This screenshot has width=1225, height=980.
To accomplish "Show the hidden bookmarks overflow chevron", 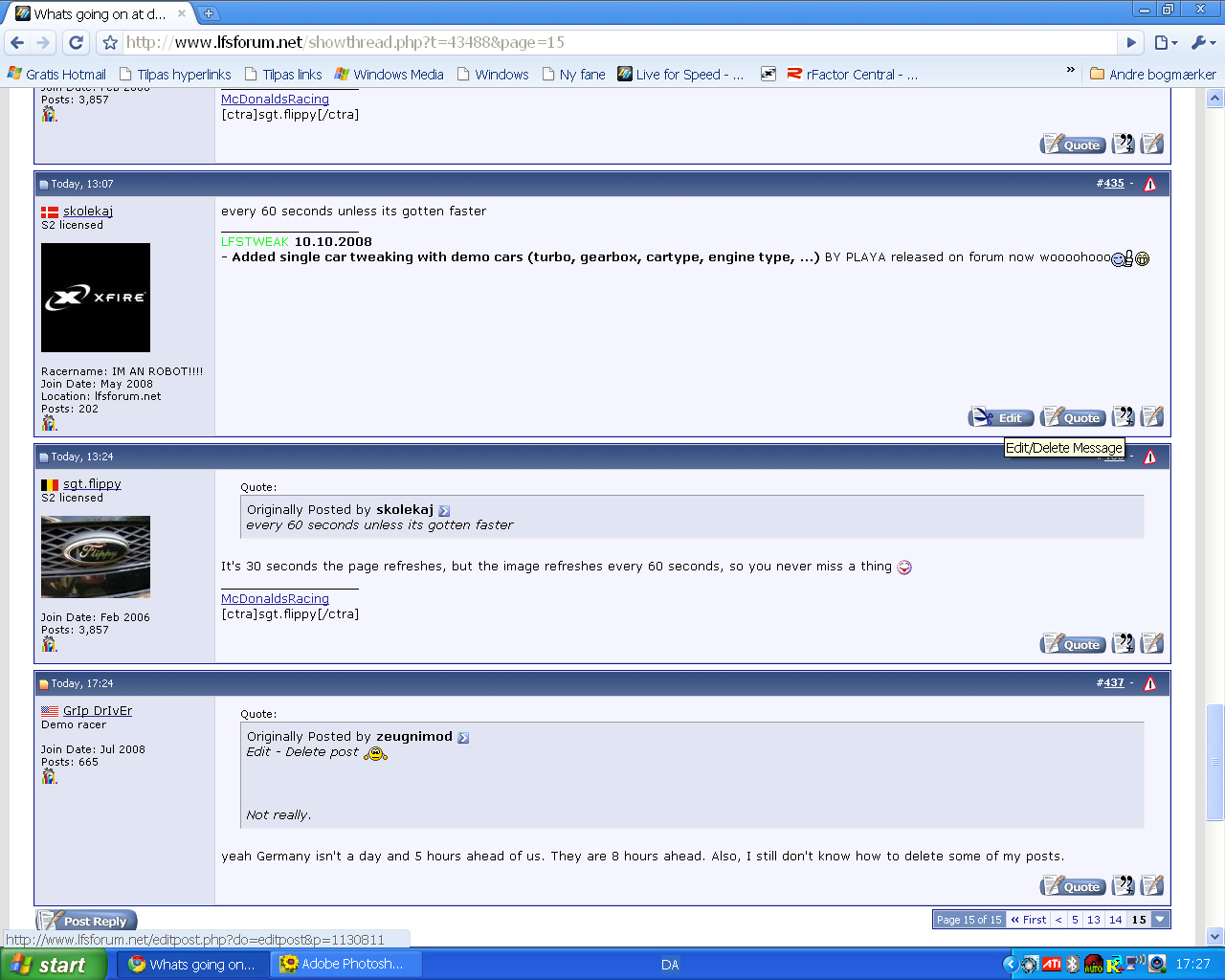I will point(1070,71).
